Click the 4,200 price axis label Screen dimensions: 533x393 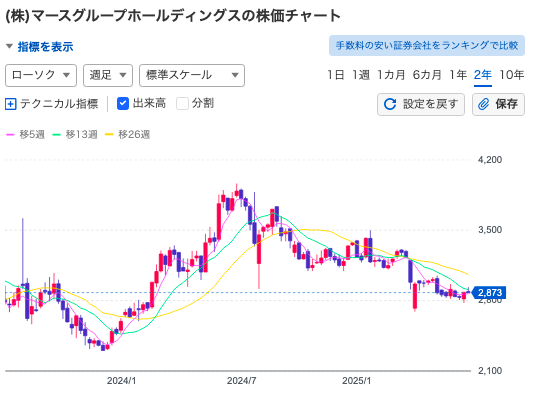(x=490, y=159)
